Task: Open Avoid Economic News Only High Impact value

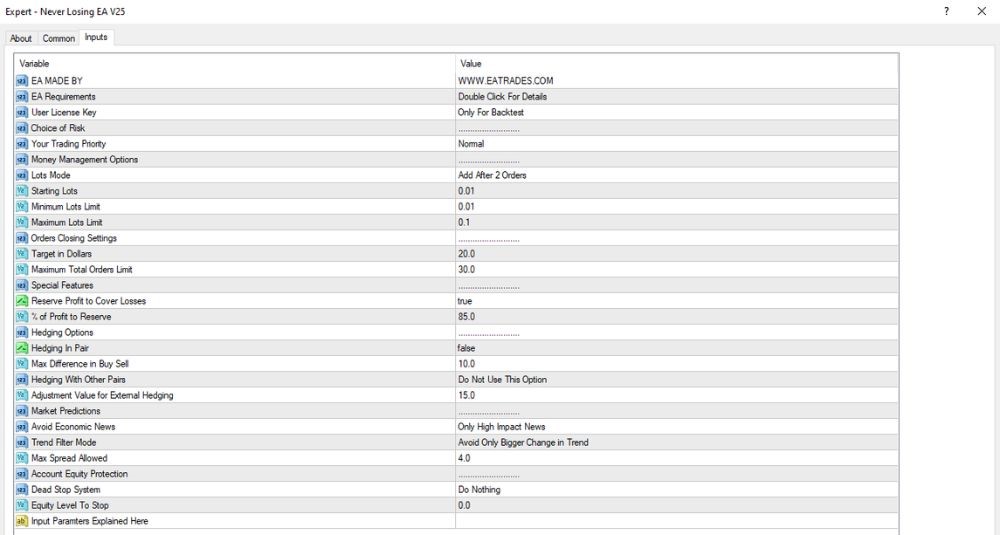Action: 677,427
